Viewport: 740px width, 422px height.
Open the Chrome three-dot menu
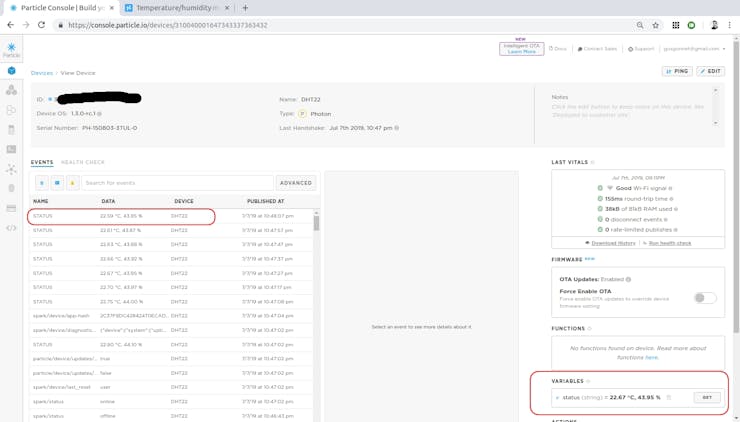point(730,25)
